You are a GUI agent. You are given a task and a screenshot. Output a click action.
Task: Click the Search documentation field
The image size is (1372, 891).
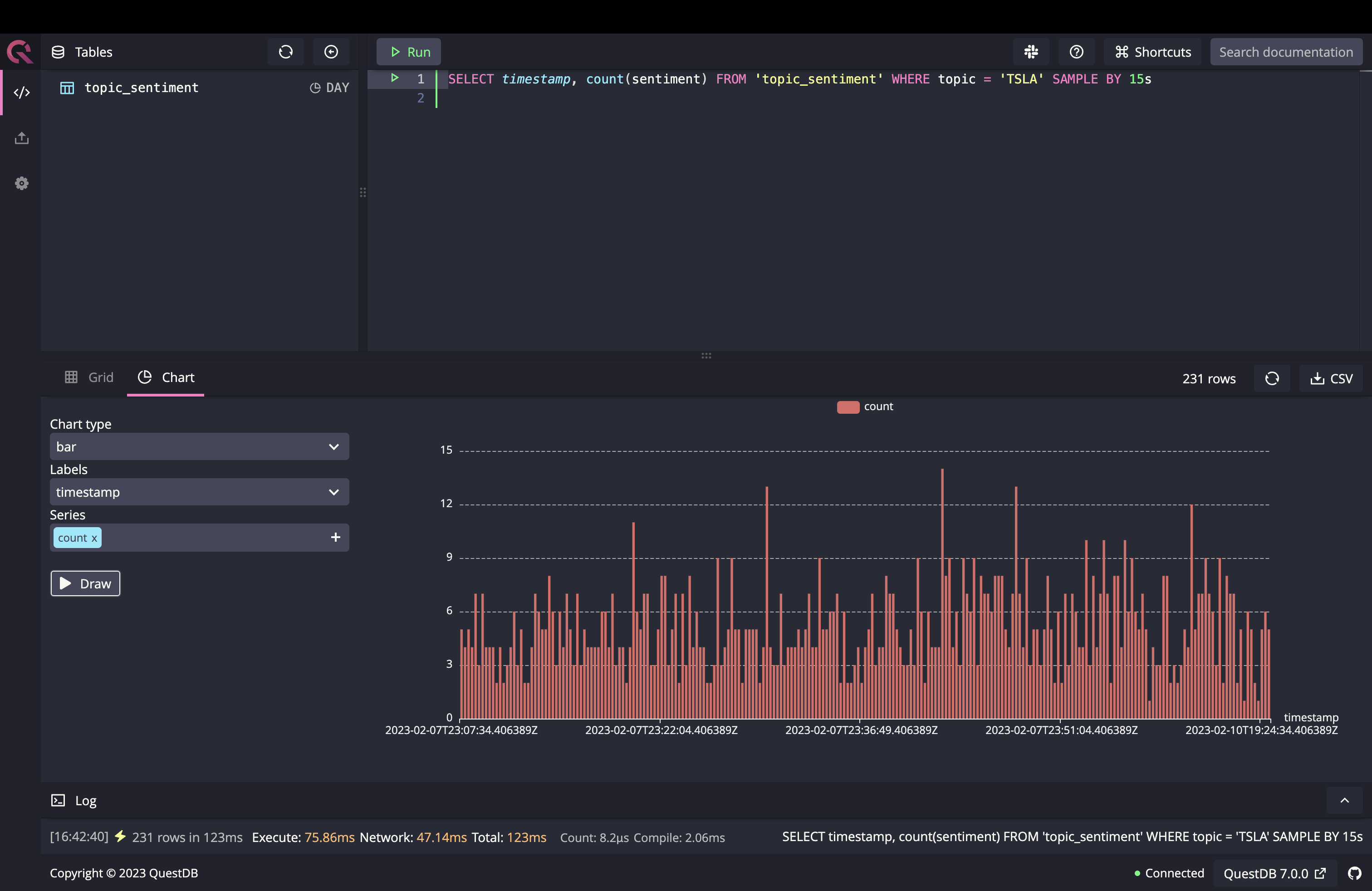[1285, 52]
